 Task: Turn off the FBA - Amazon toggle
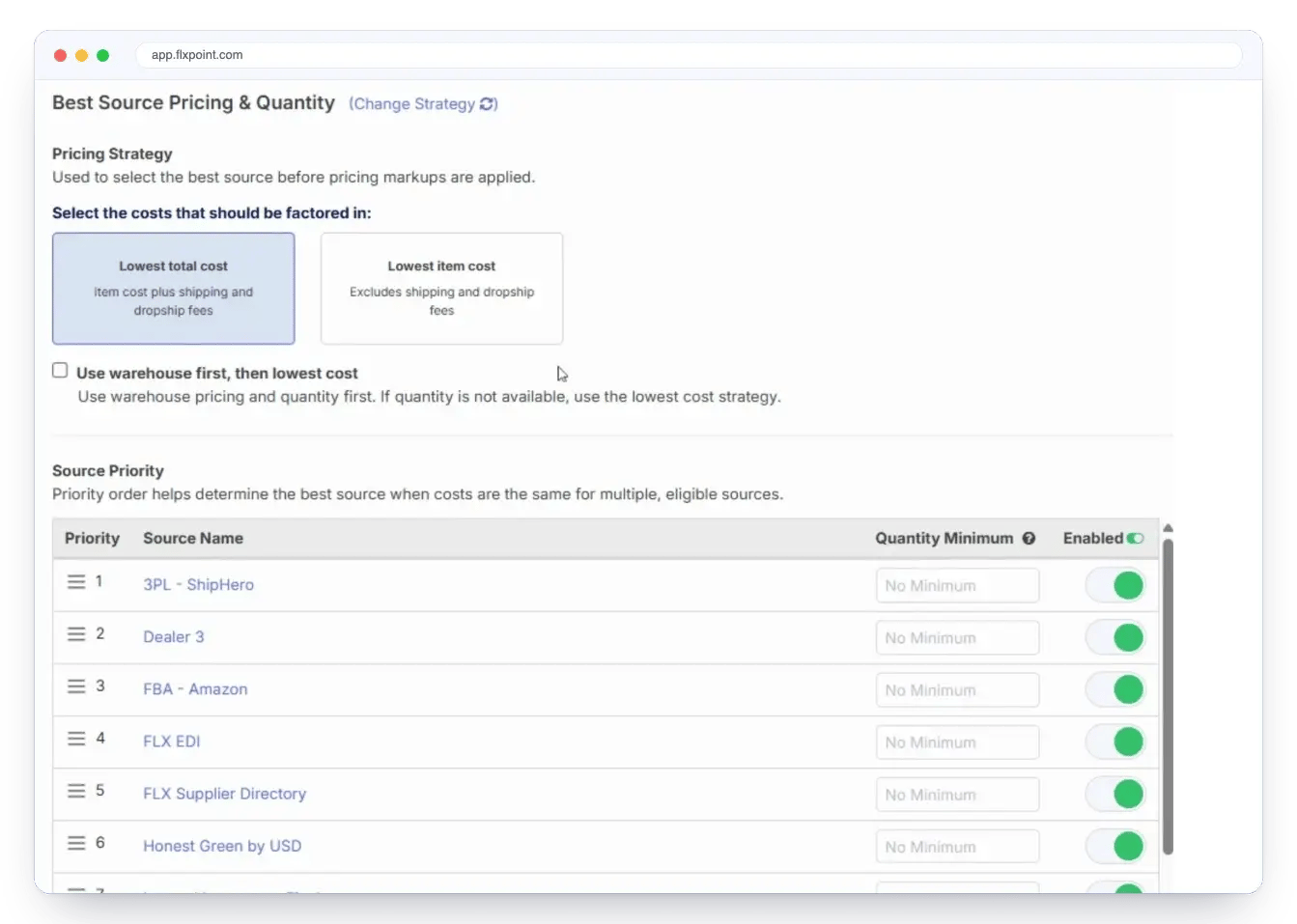tap(1115, 690)
